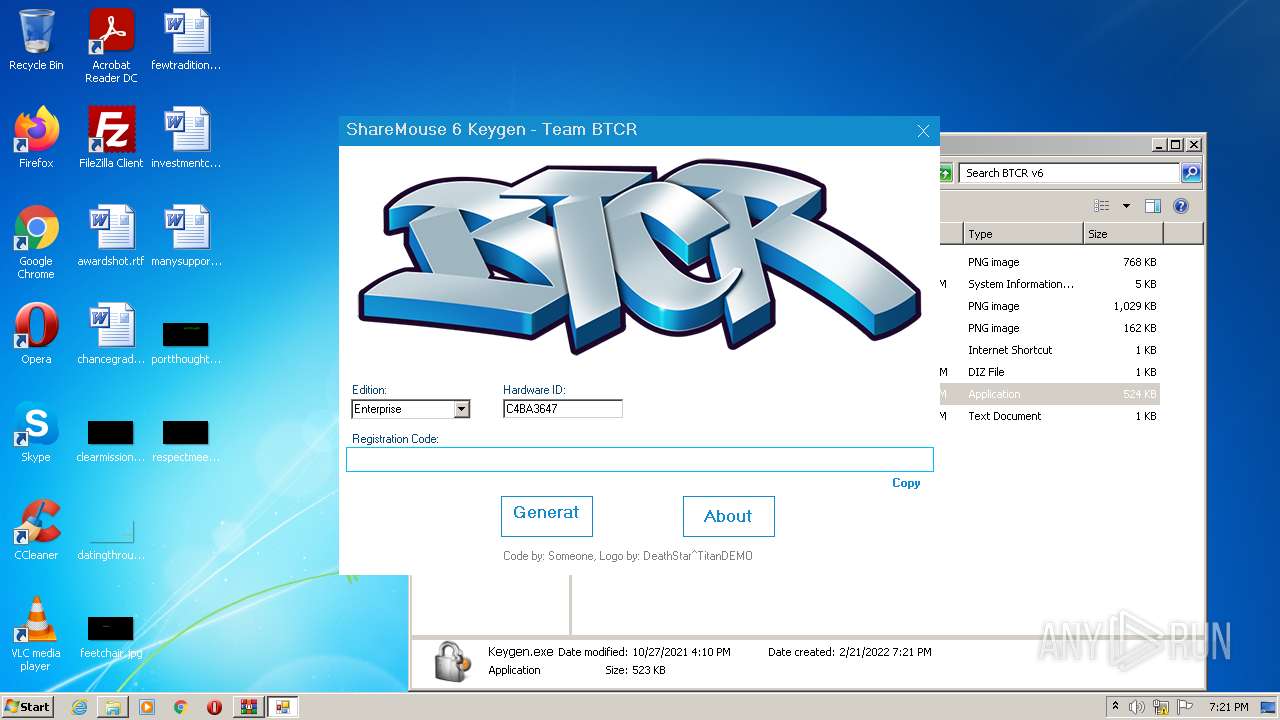This screenshot has height=720, width=1280.
Task: Launch Skype from the desktop
Action: pyautogui.click(x=36, y=432)
